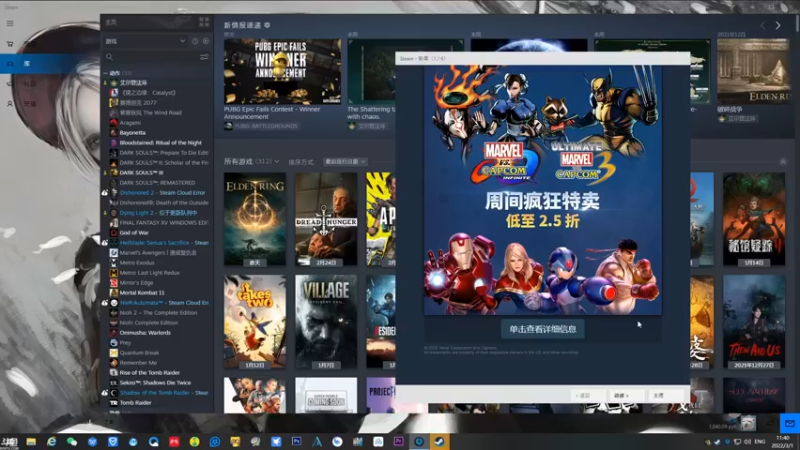Open Photoshop from the taskbar
The height and width of the screenshot is (450, 800).
[296, 441]
